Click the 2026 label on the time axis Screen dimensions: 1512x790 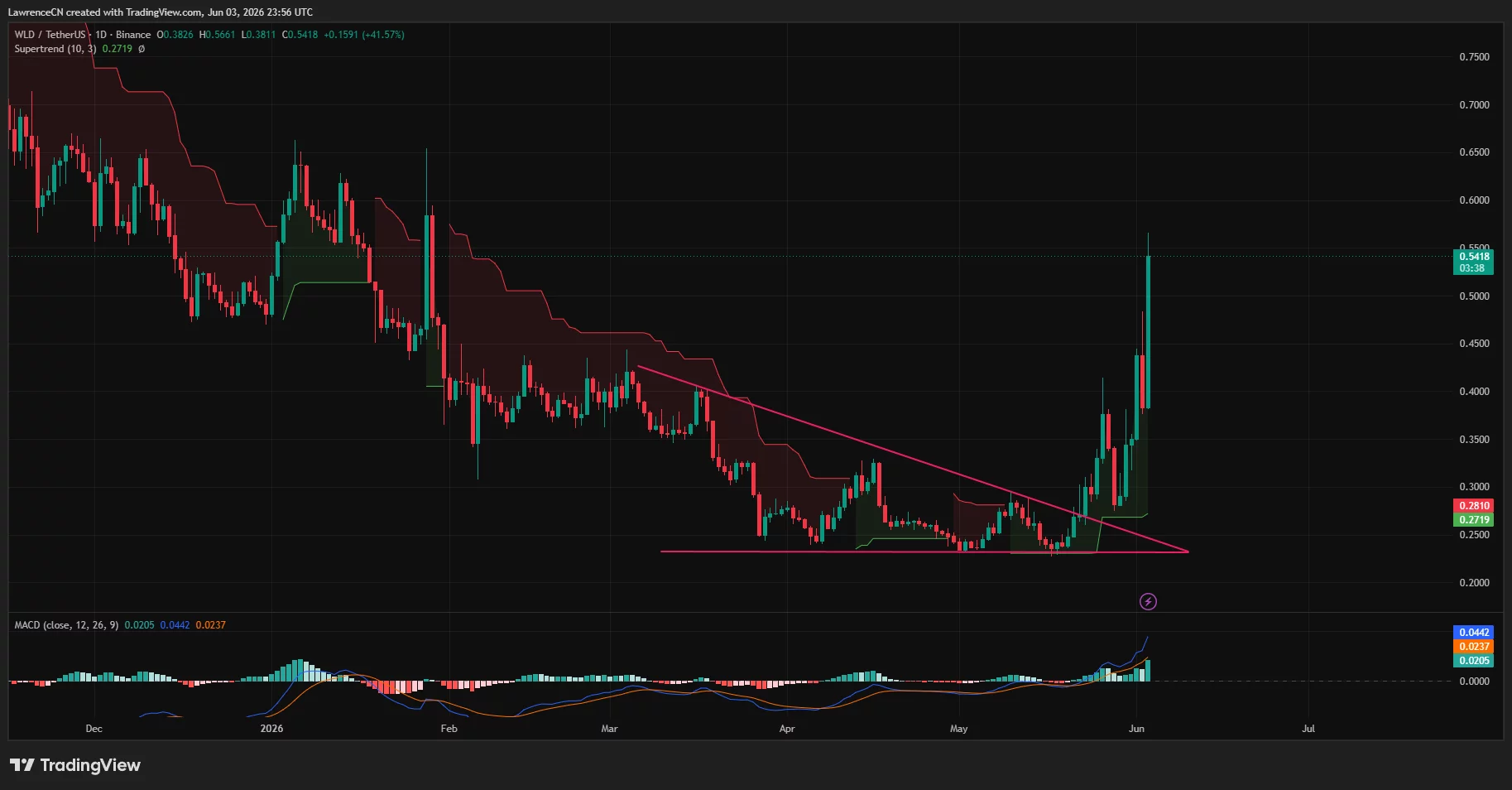click(x=271, y=729)
